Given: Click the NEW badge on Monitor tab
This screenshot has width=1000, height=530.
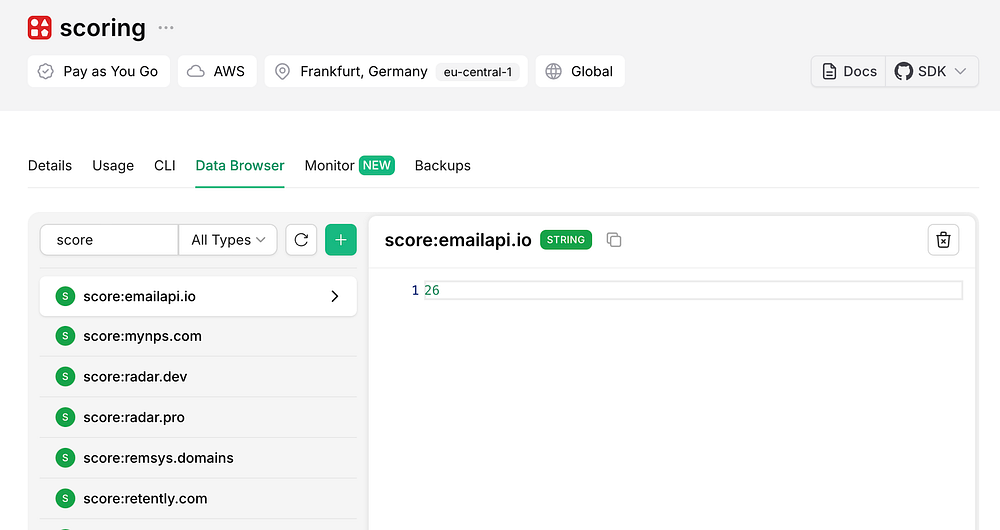Looking at the screenshot, I should [x=376, y=166].
